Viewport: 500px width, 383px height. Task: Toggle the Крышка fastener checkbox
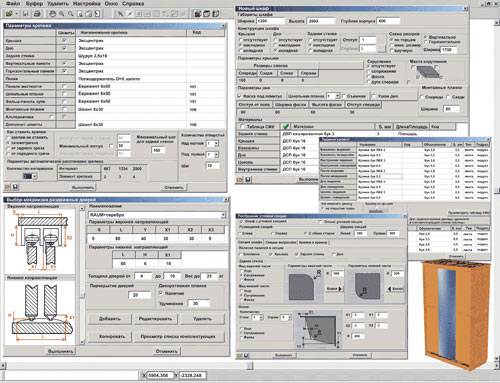(x=64, y=40)
